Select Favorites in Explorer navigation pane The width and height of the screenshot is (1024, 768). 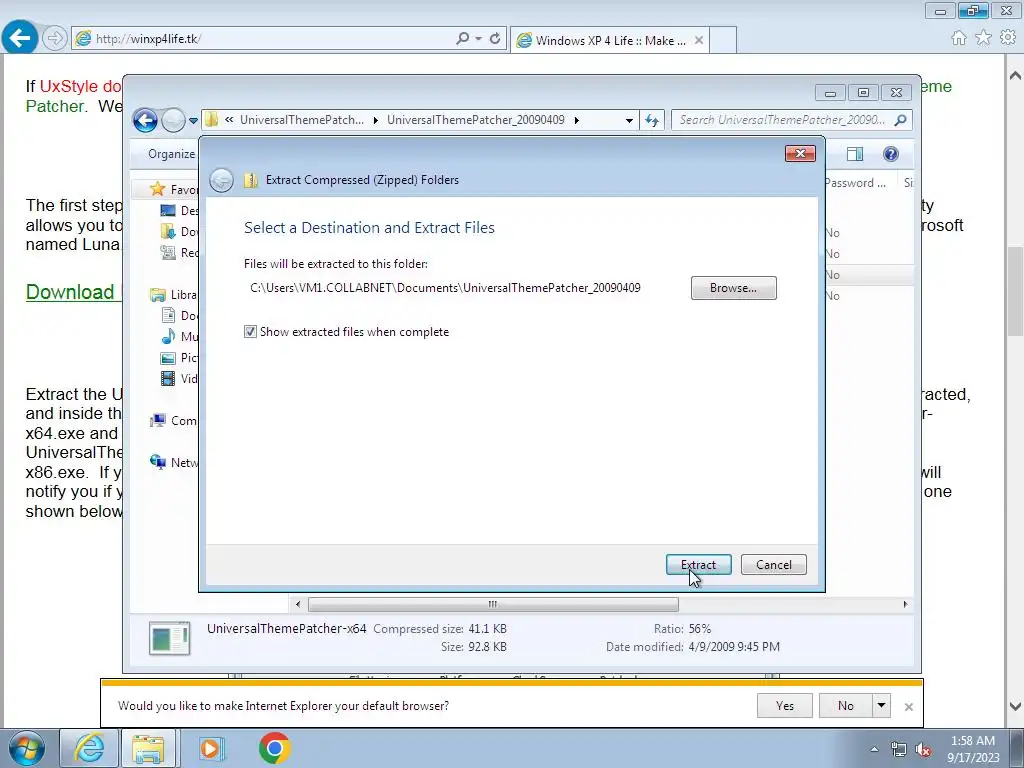(x=174, y=189)
